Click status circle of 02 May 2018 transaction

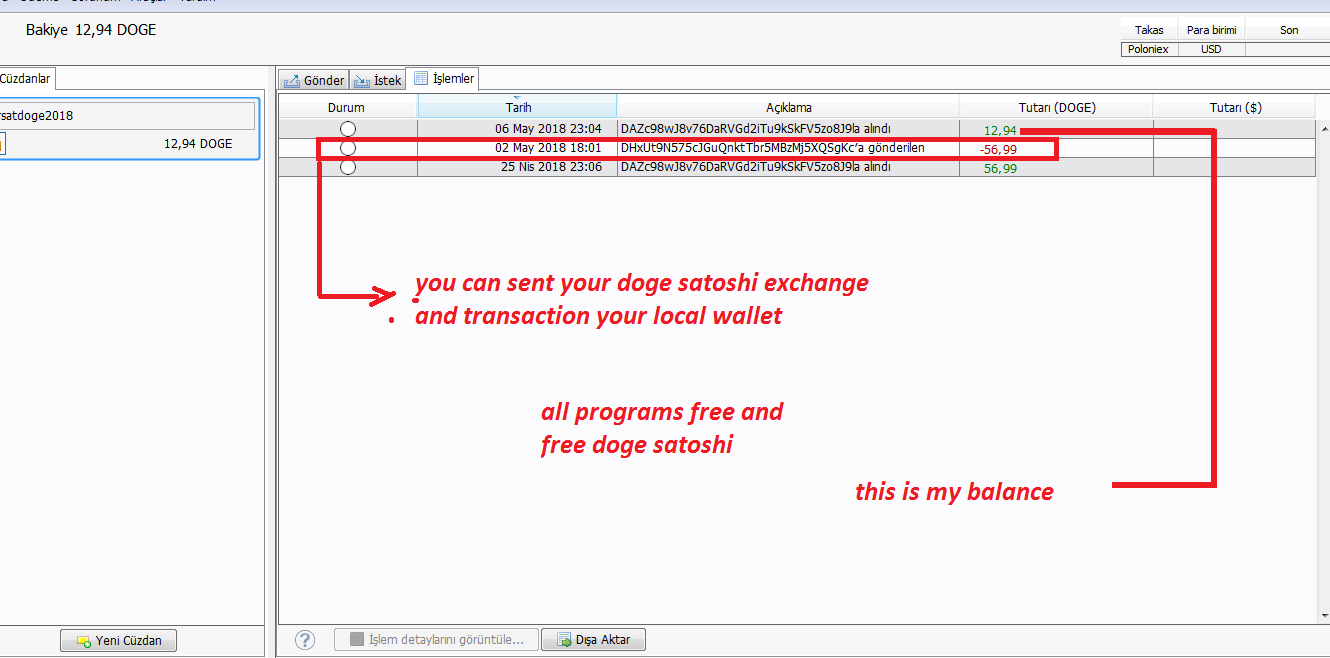[347, 148]
